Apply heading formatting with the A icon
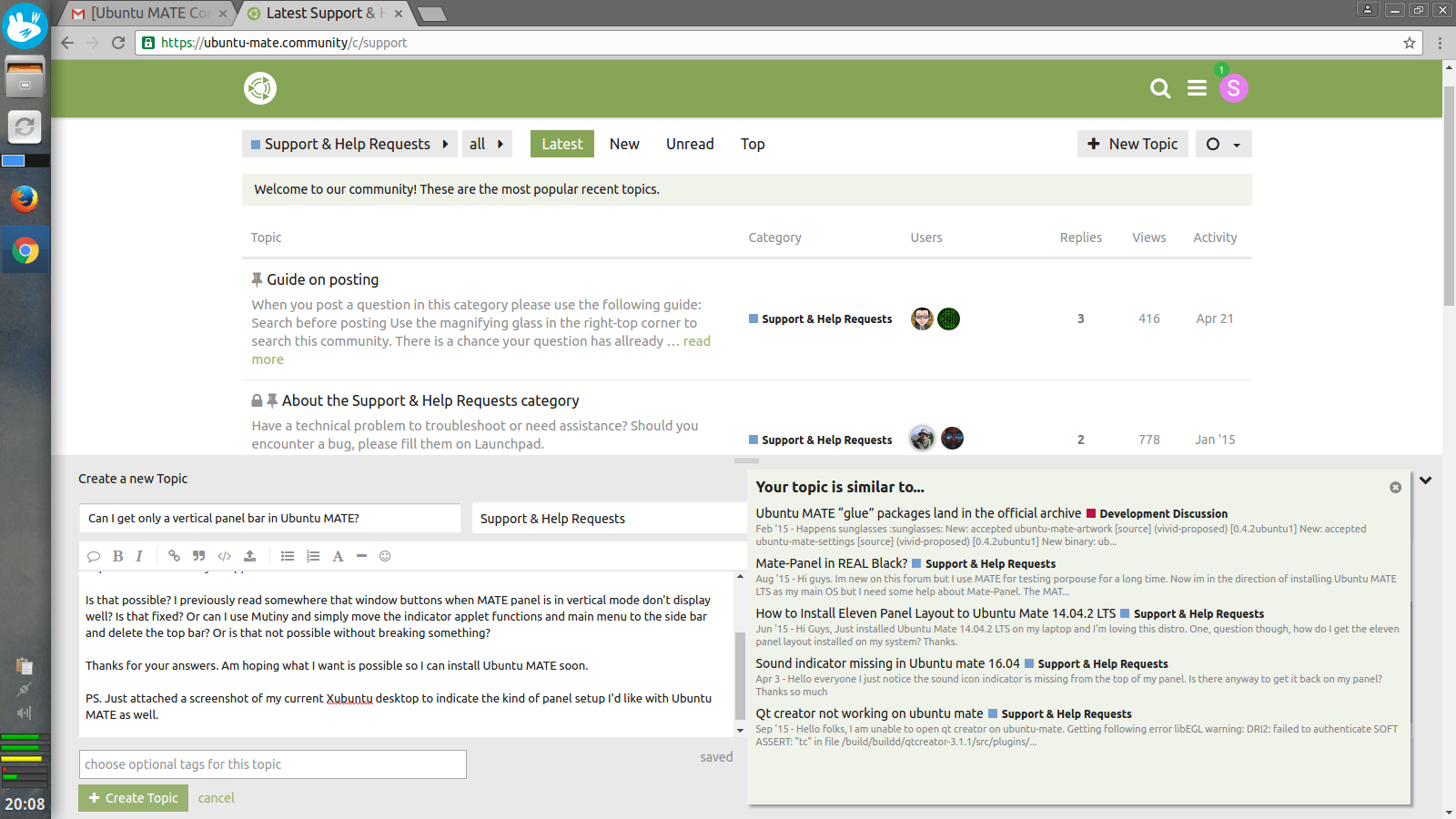The width and height of the screenshot is (1456, 819). [x=338, y=556]
